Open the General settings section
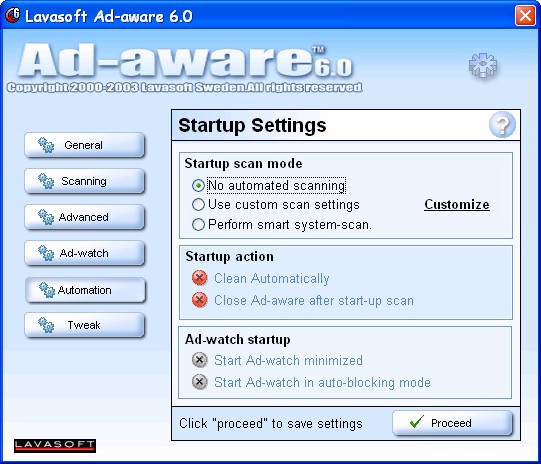Viewport: 541px width, 464px height. tap(84, 145)
